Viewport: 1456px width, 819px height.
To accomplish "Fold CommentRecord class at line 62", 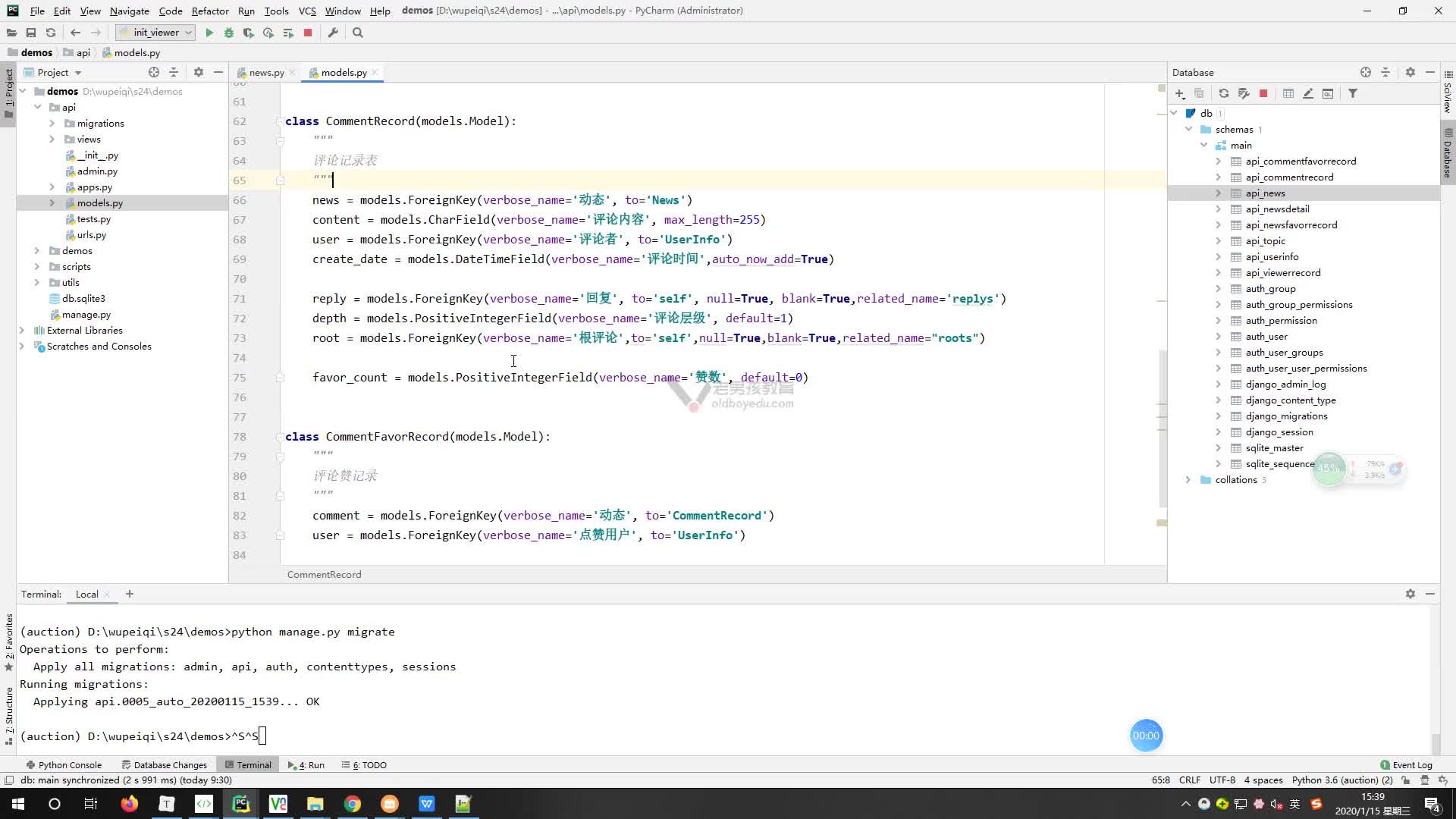I will click(280, 121).
